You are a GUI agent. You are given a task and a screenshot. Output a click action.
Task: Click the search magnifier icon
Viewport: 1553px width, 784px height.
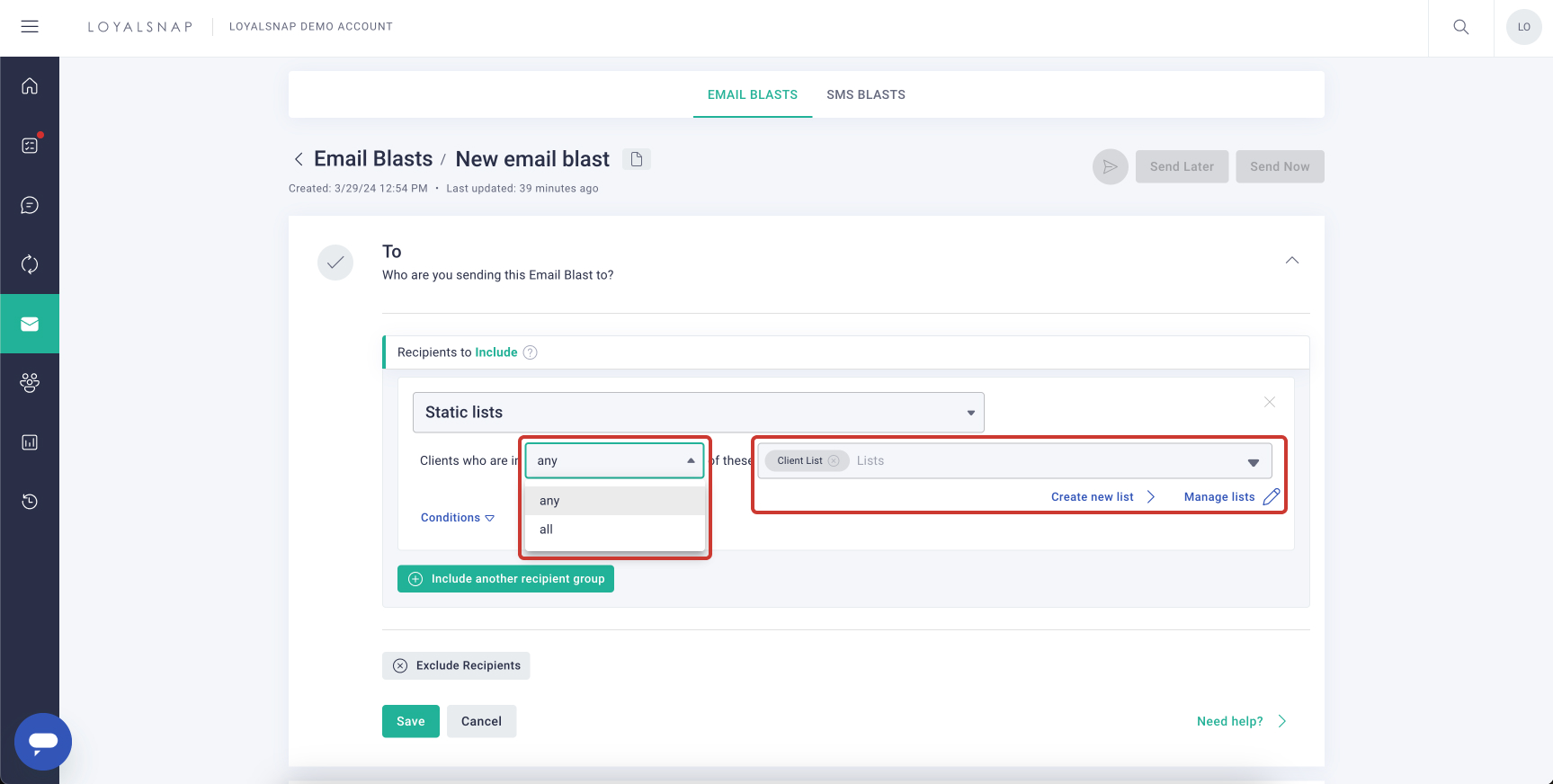[x=1461, y=27]
